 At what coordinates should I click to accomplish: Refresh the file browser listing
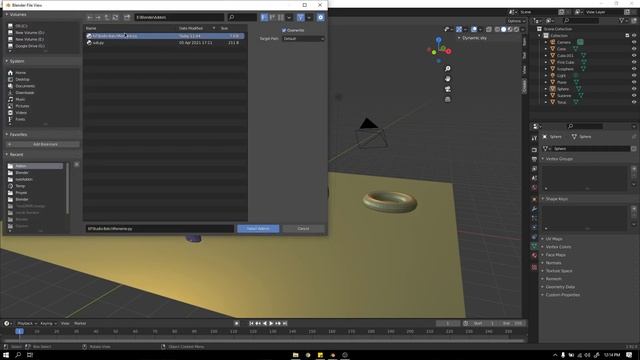point(116,18)
